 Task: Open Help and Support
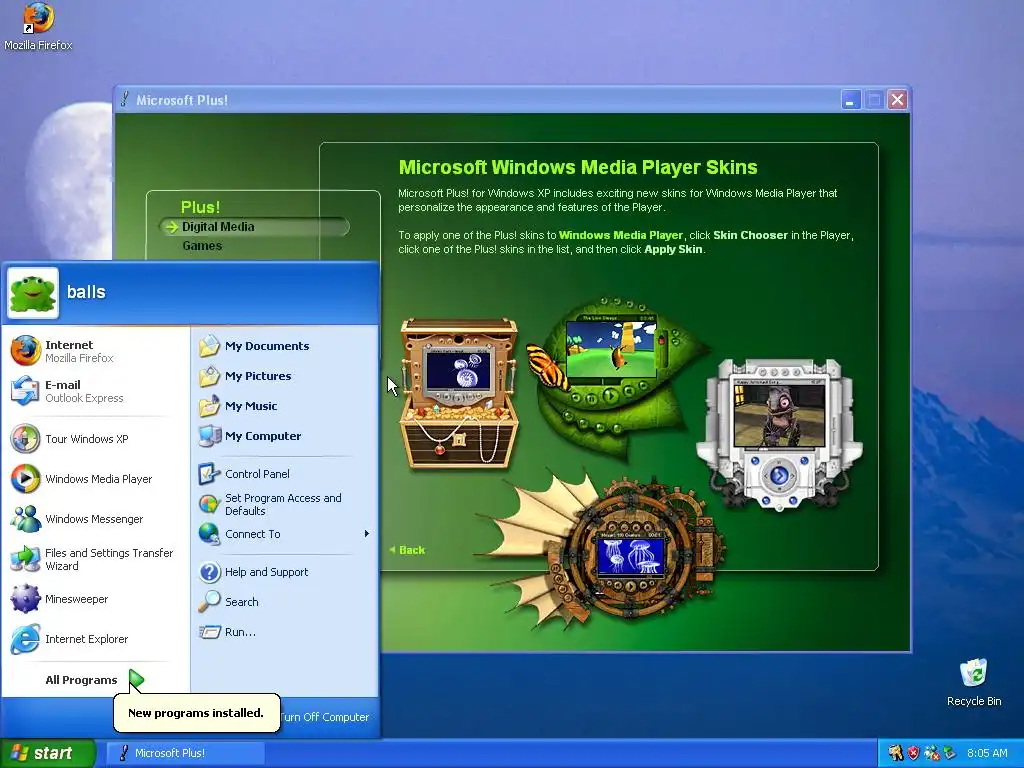coord(284,572)
